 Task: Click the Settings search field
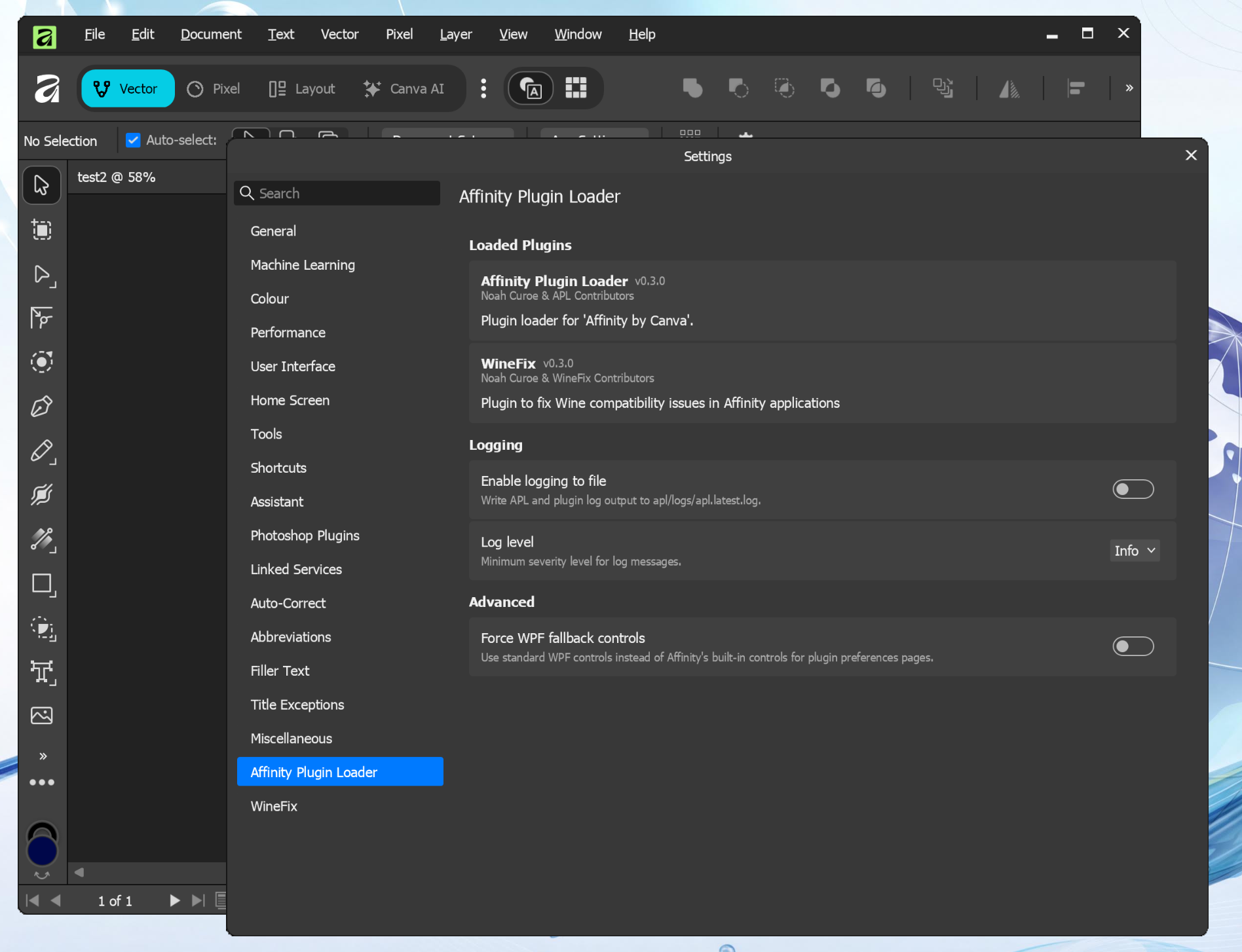pyautogui.click(x=337, y=193)
